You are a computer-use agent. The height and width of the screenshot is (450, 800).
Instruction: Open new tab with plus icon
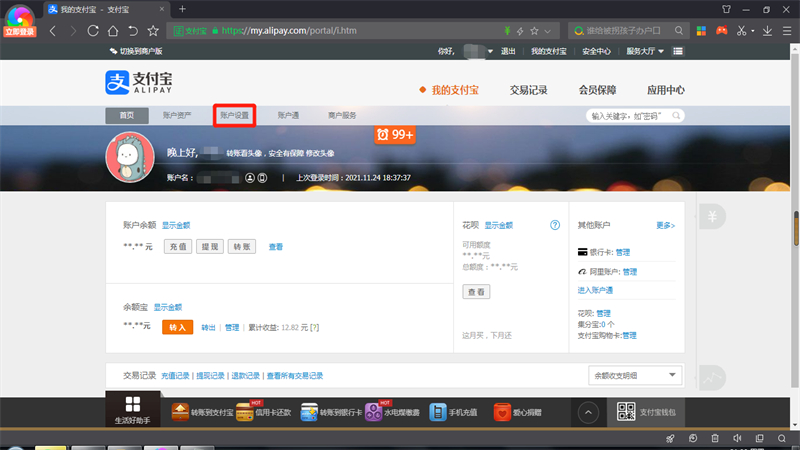pos(182,9)
